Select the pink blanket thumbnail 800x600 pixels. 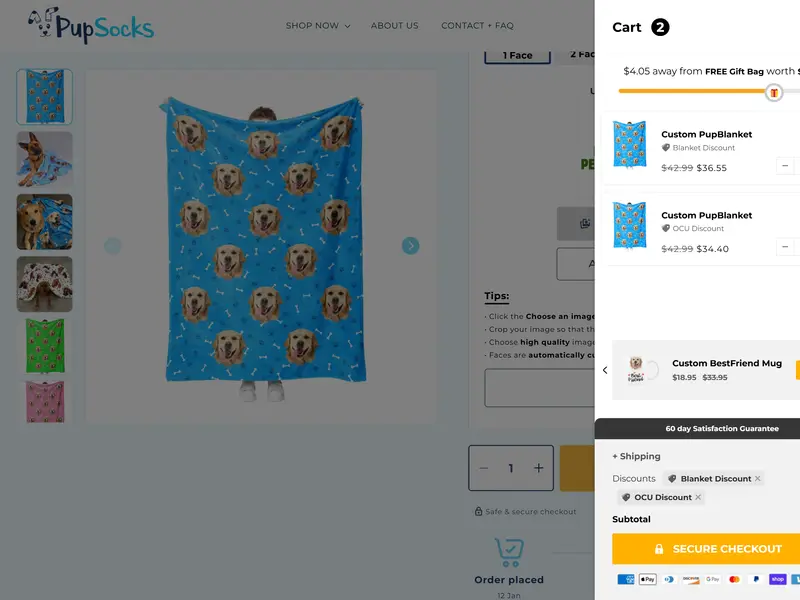44,402
